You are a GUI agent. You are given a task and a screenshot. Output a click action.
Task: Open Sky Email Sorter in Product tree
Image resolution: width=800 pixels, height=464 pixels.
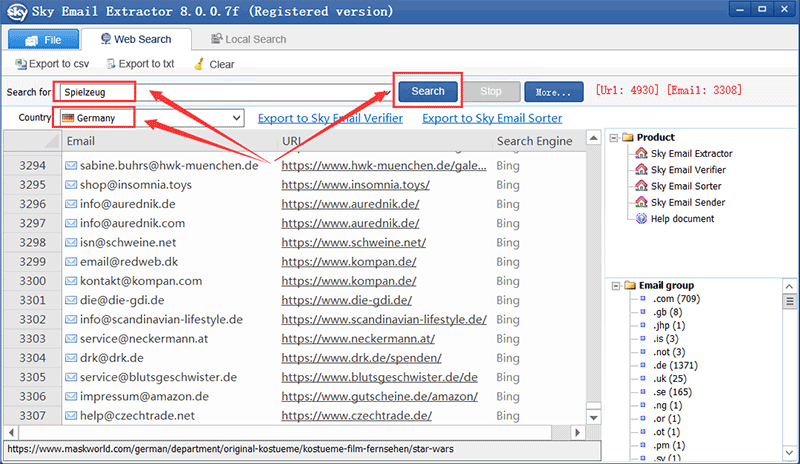(686, 186)
